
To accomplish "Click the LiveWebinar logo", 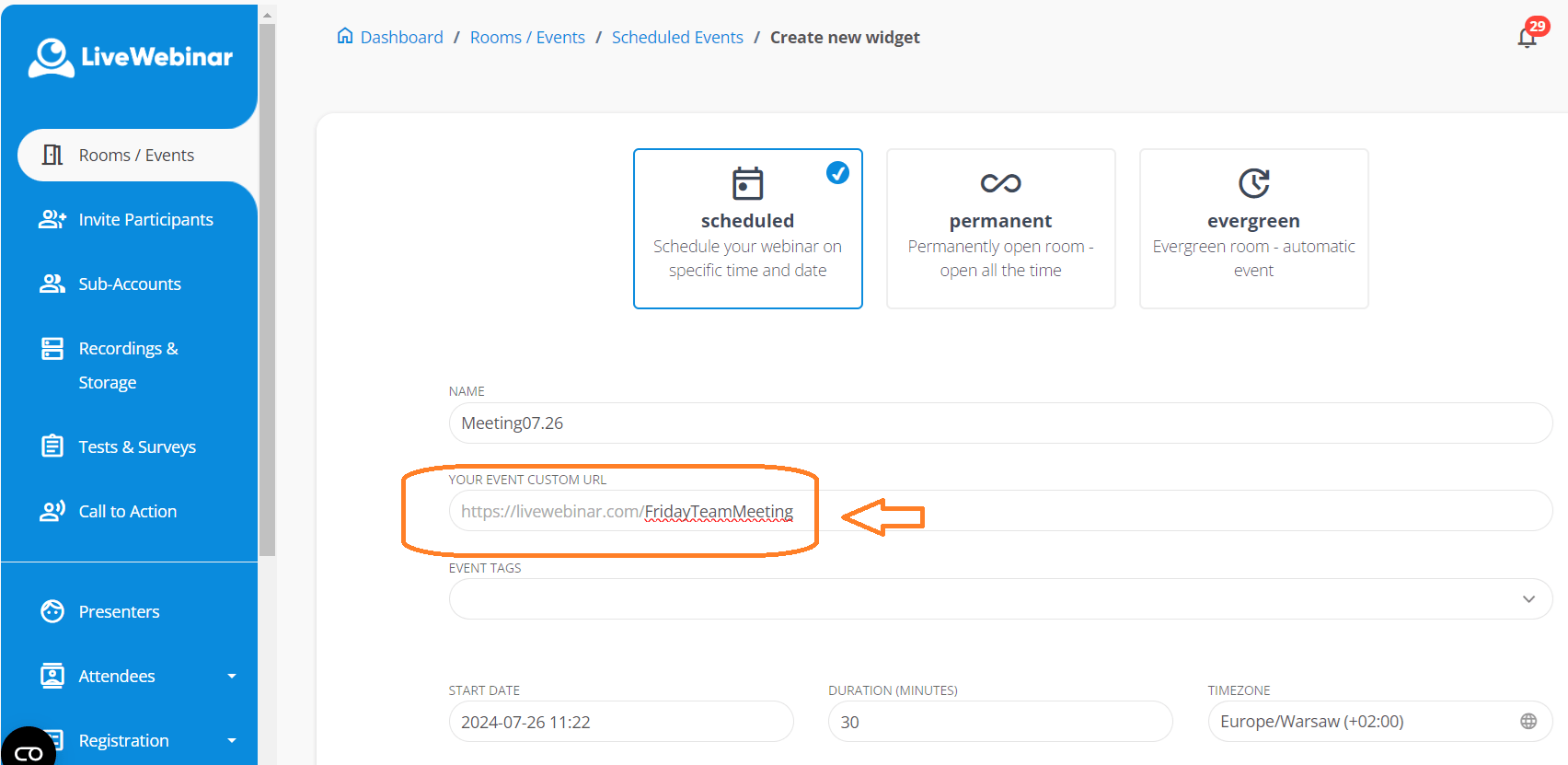I will 131,57.
